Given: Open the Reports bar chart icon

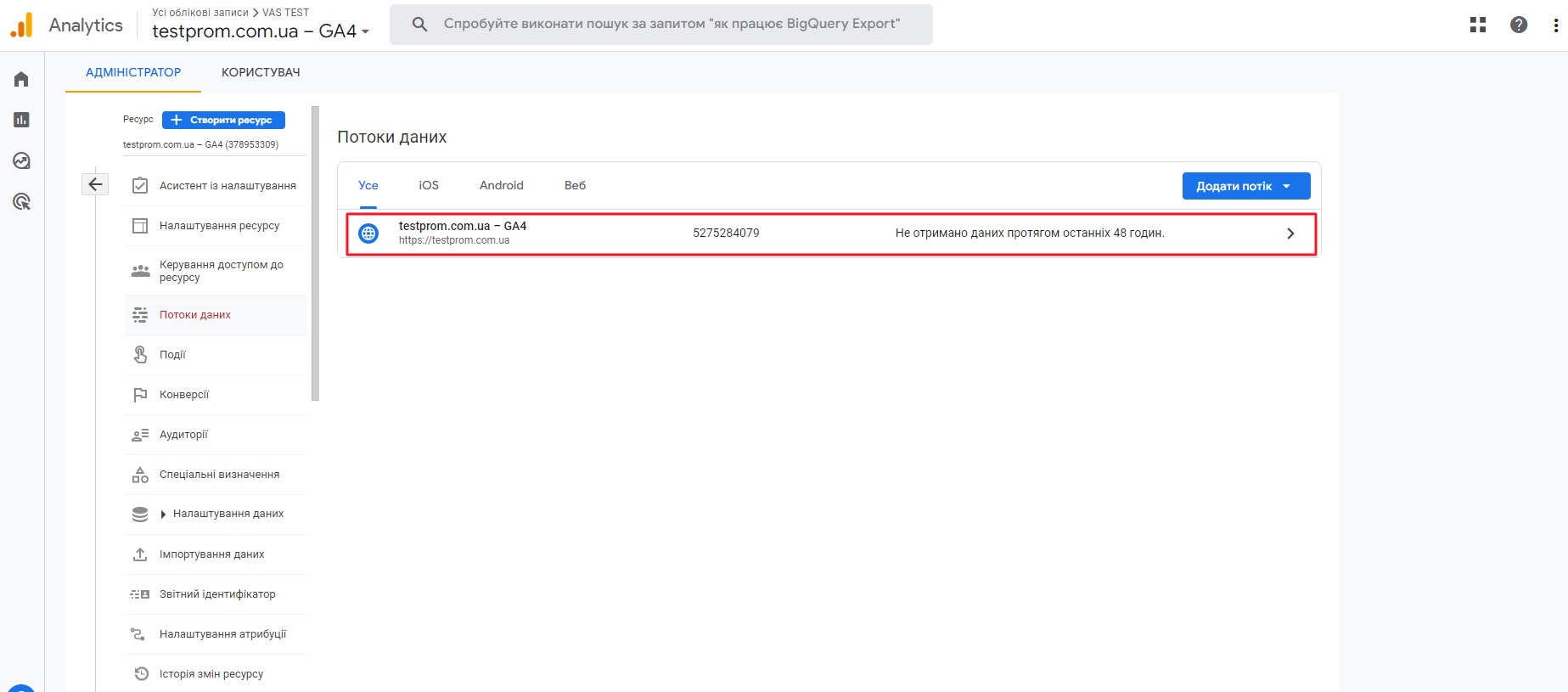Looking at the screenshot, I should tap(21, 120).
